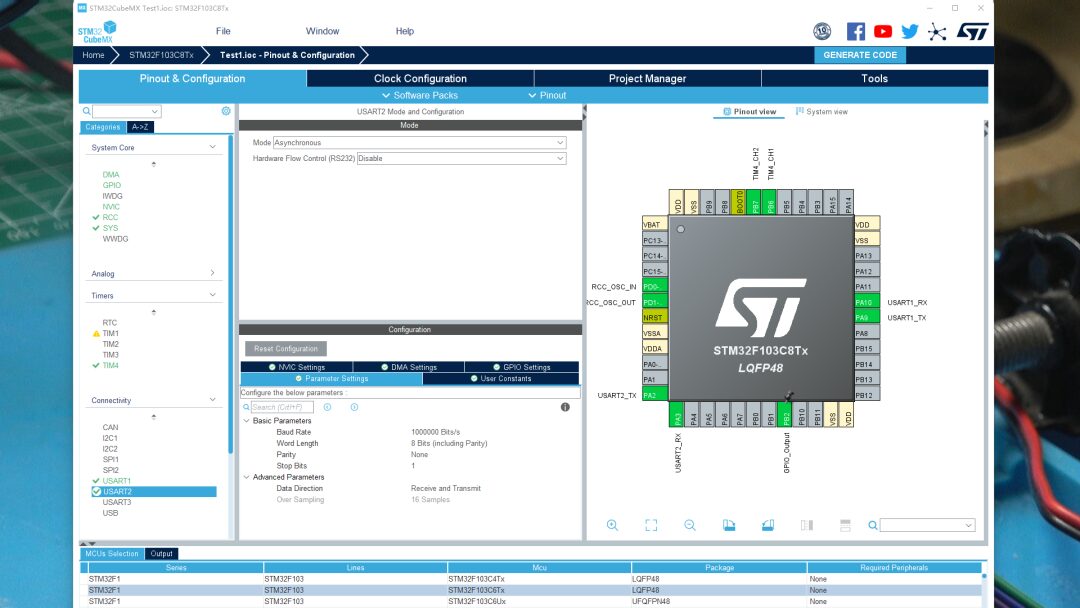Click the flip-vertical chip view icon
The width and height of the screenshot is (1080, 608).
[845, 525]
